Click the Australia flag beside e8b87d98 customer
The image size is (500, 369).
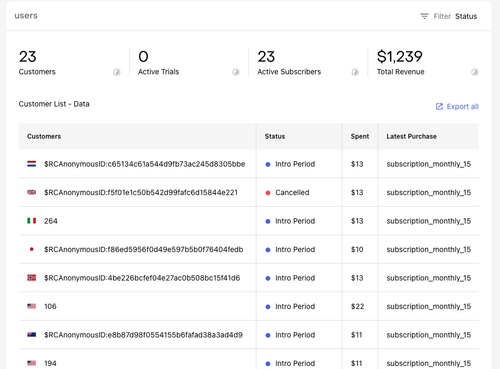[32, 335]
